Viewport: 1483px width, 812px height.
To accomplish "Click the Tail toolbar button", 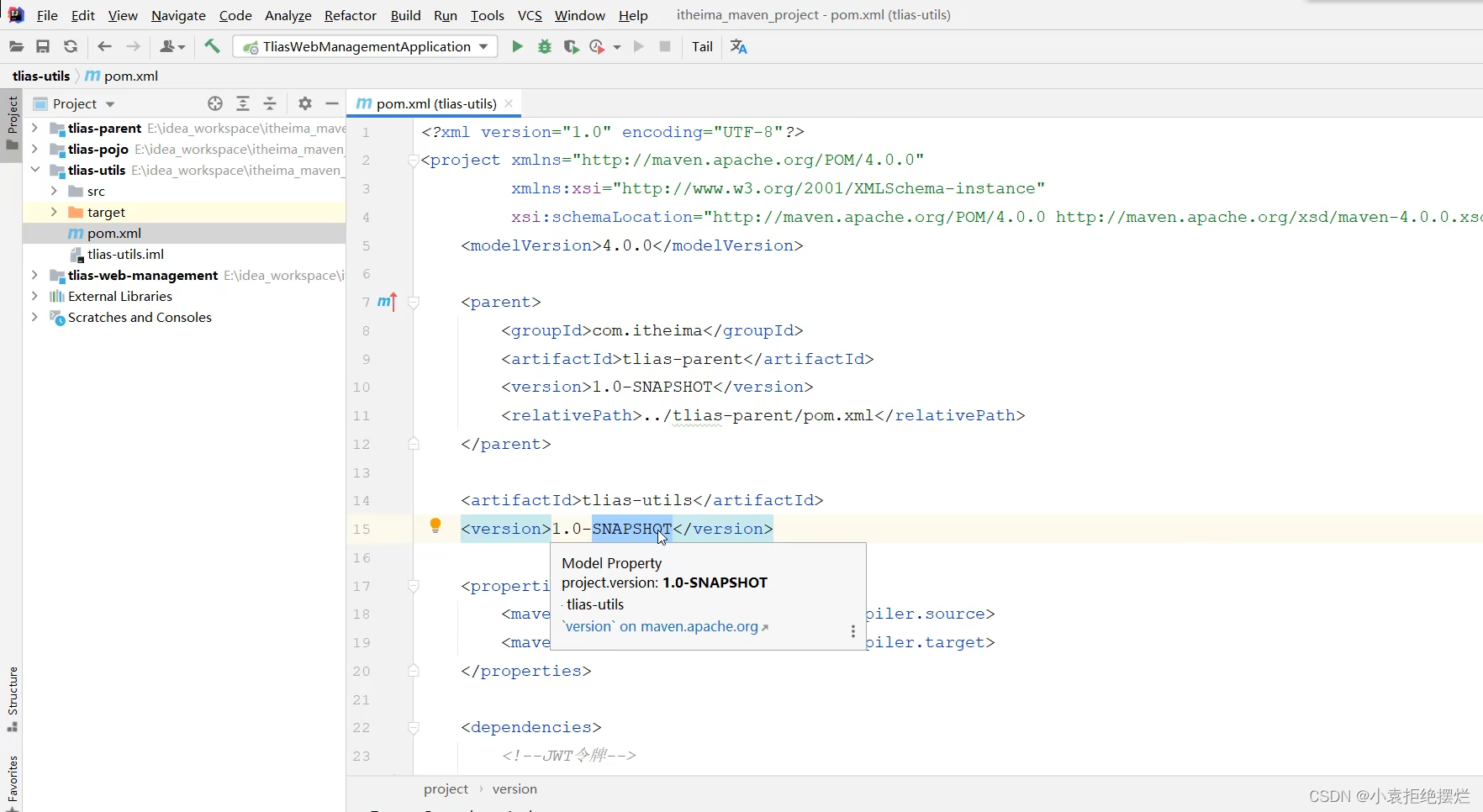I will click(x=702, y=47).
